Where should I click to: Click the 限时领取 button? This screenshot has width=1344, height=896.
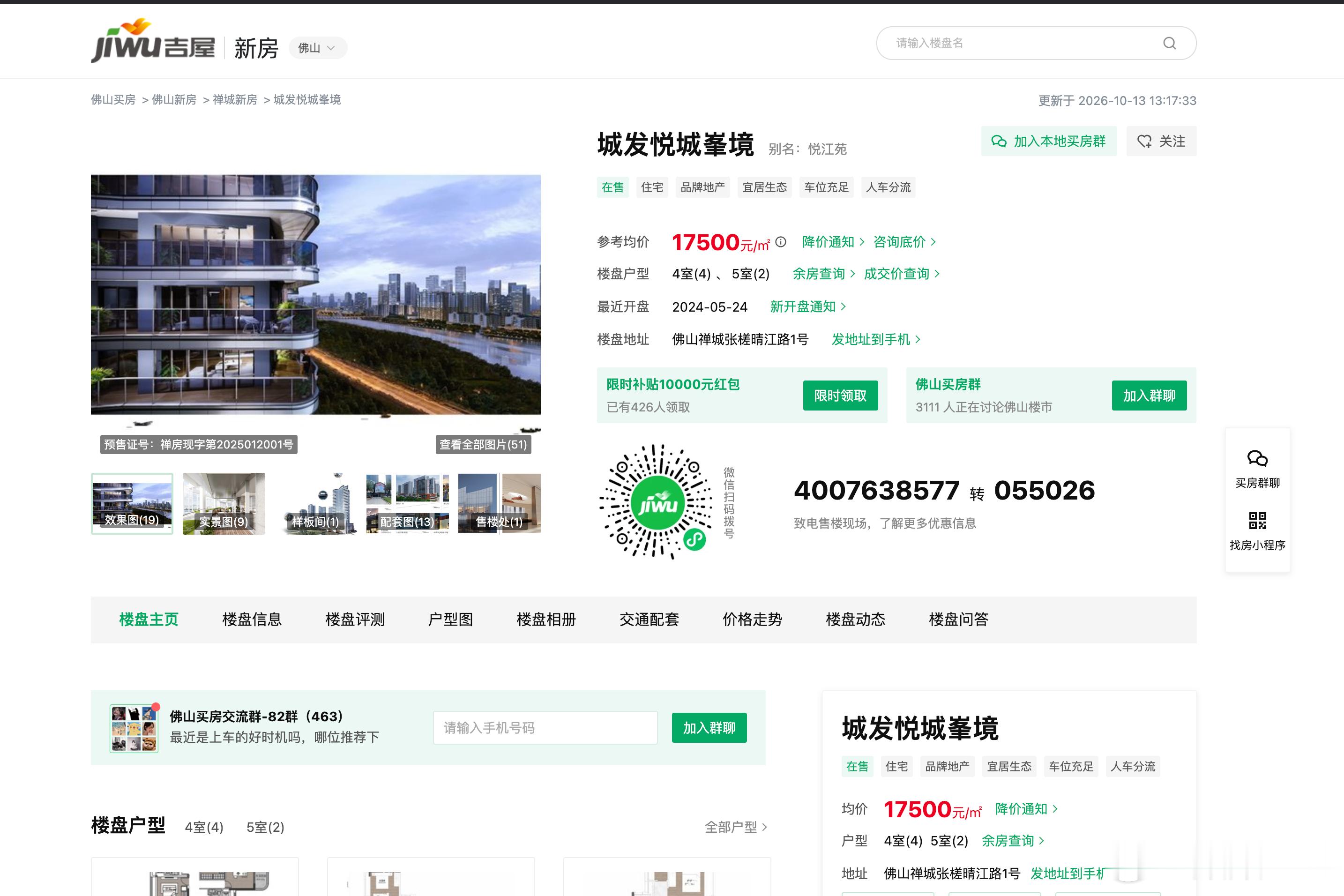(840, 396)
